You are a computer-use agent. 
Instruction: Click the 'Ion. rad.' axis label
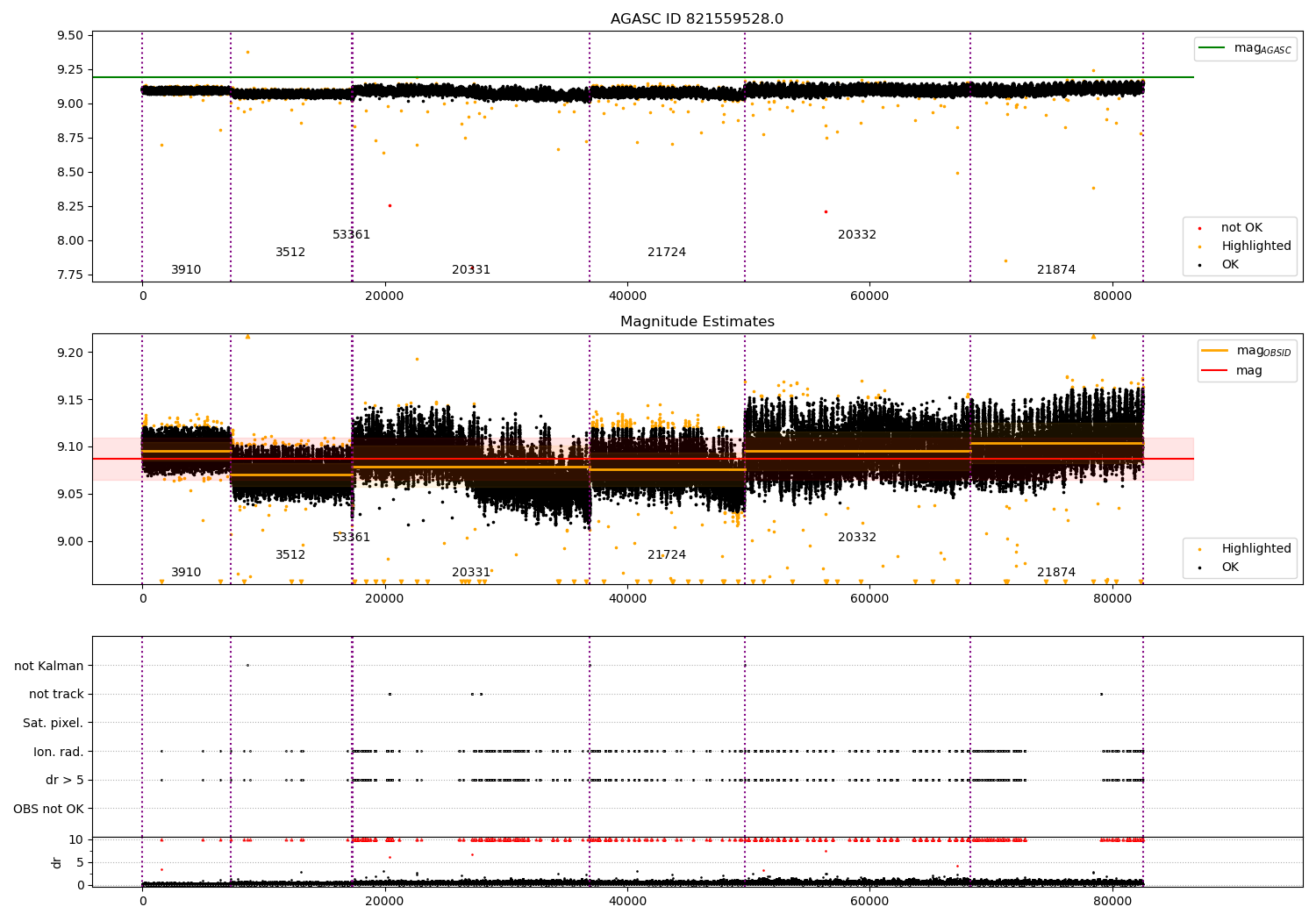[59, 752]
